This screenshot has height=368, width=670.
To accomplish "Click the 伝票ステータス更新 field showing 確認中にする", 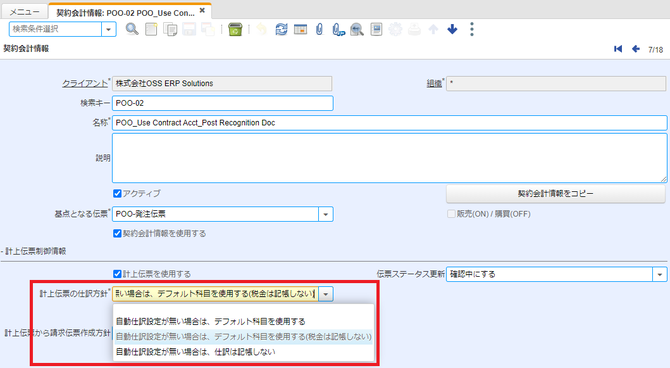I will [x=550, y=274].
